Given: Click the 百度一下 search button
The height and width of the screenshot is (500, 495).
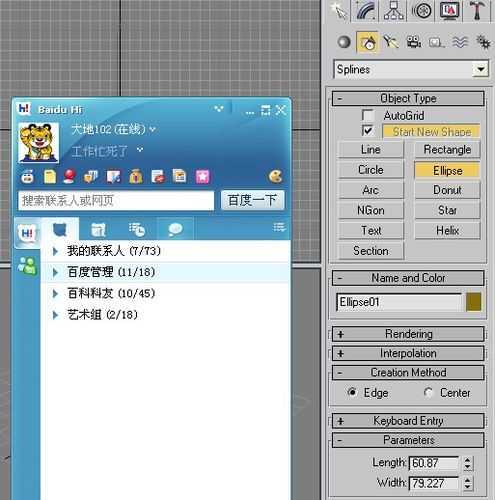Looking at the screenshot, I should pyautogui.click(x=252, y=200).
